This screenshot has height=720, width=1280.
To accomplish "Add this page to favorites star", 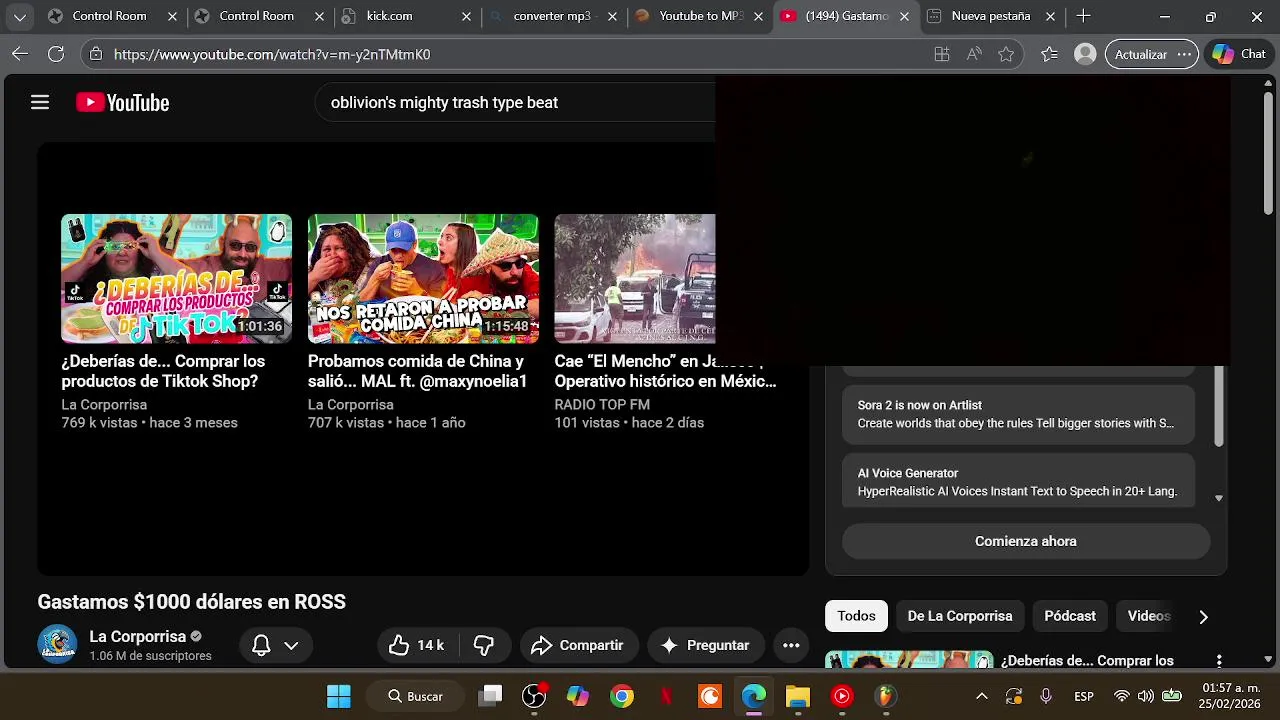I will tap(1006, 54).
